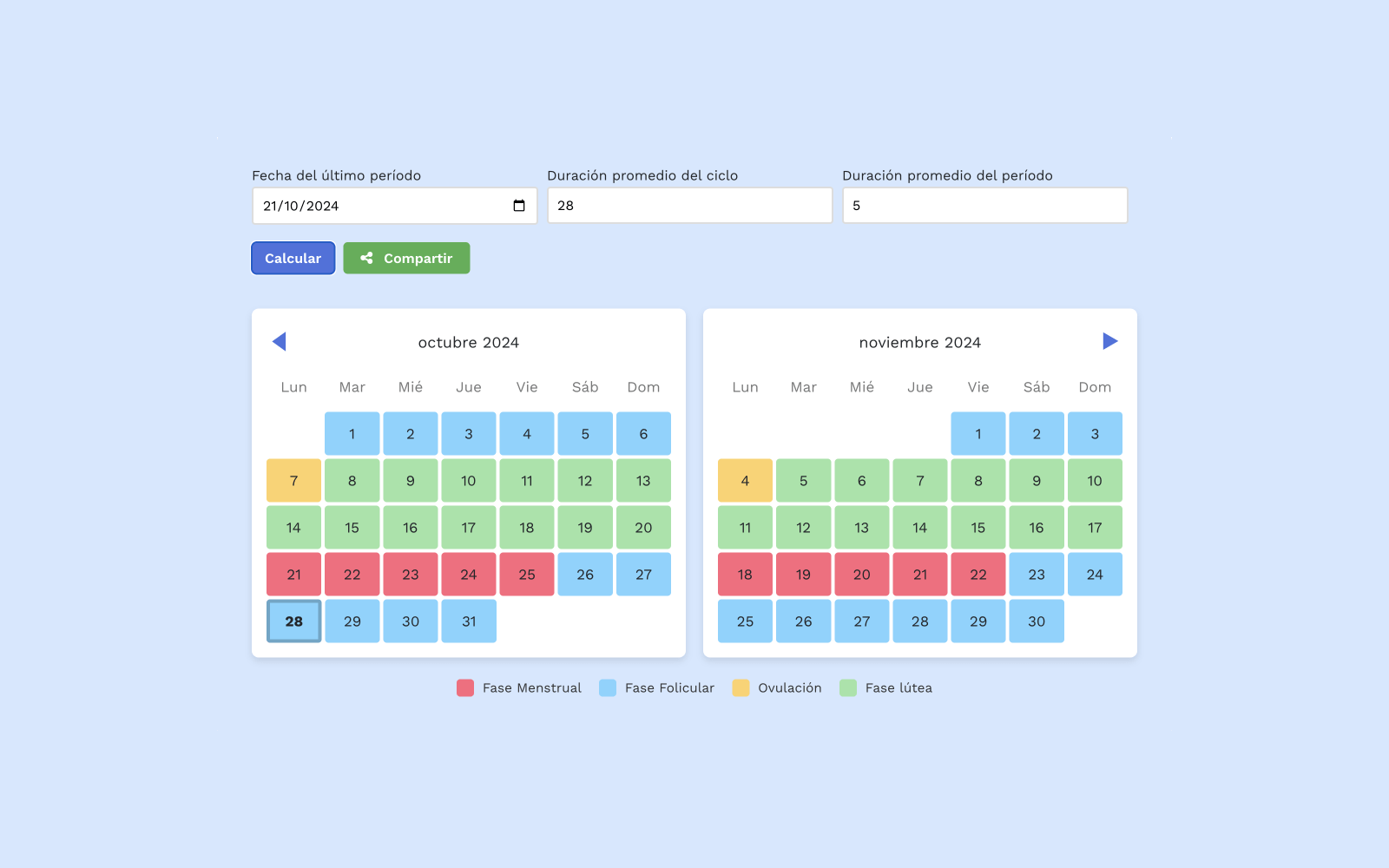The image size is (1389, 868).
Task: Click the period duration input showing 5
Action: tap(984, 206)
